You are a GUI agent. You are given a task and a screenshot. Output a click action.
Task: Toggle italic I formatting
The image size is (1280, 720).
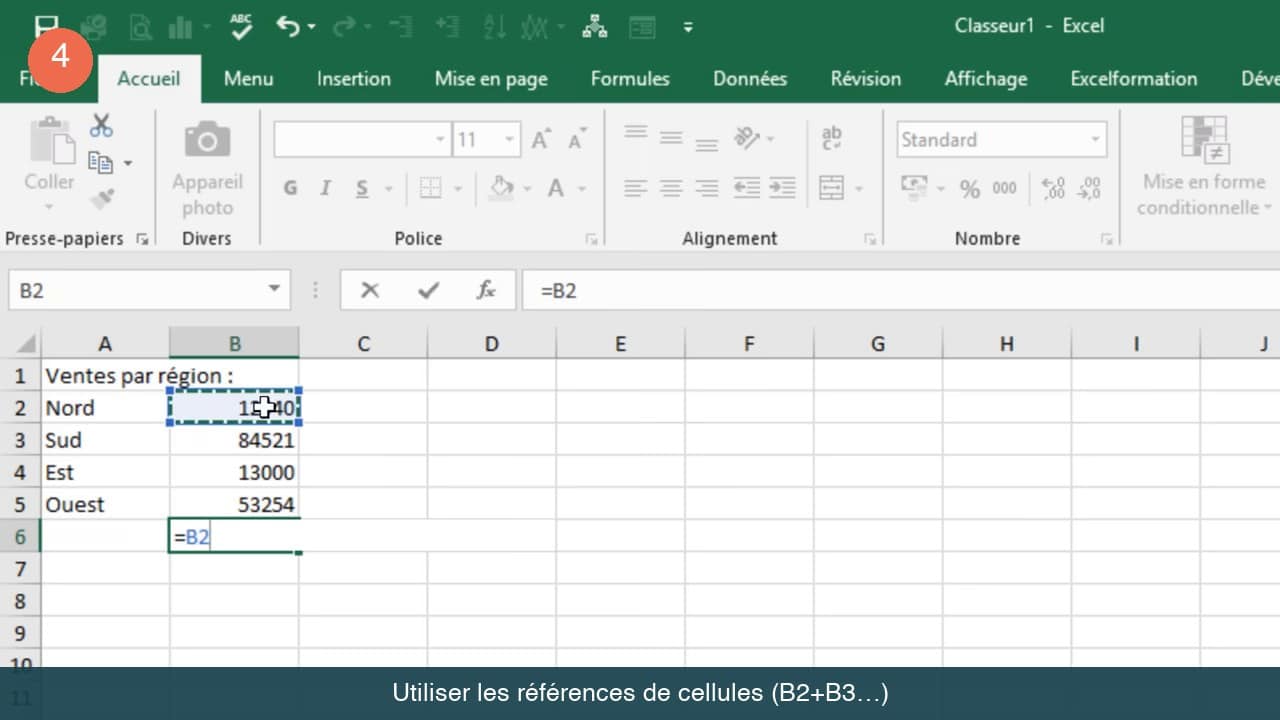(x=325, y=188)
